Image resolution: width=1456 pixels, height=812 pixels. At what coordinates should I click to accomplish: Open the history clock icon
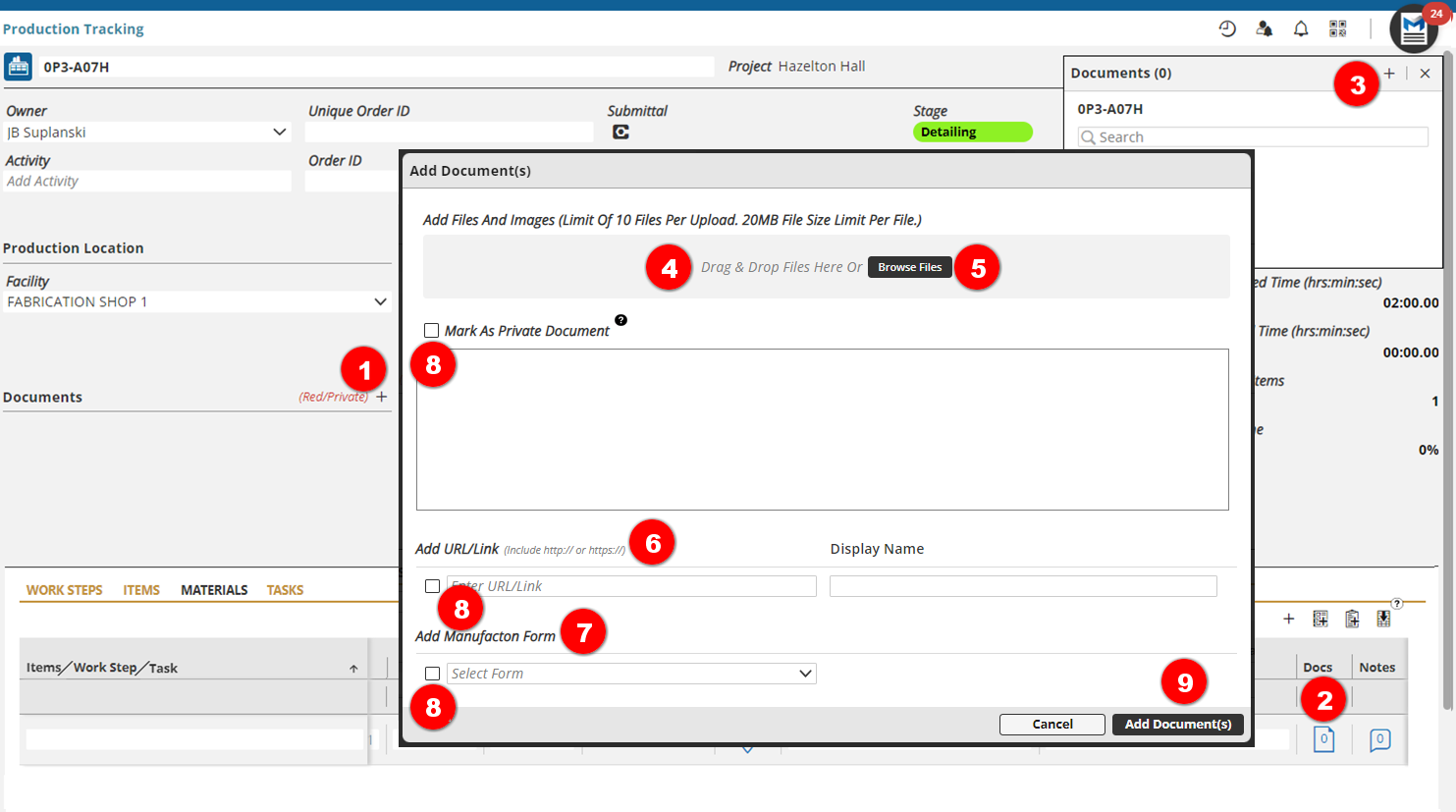click(1227, 28)
